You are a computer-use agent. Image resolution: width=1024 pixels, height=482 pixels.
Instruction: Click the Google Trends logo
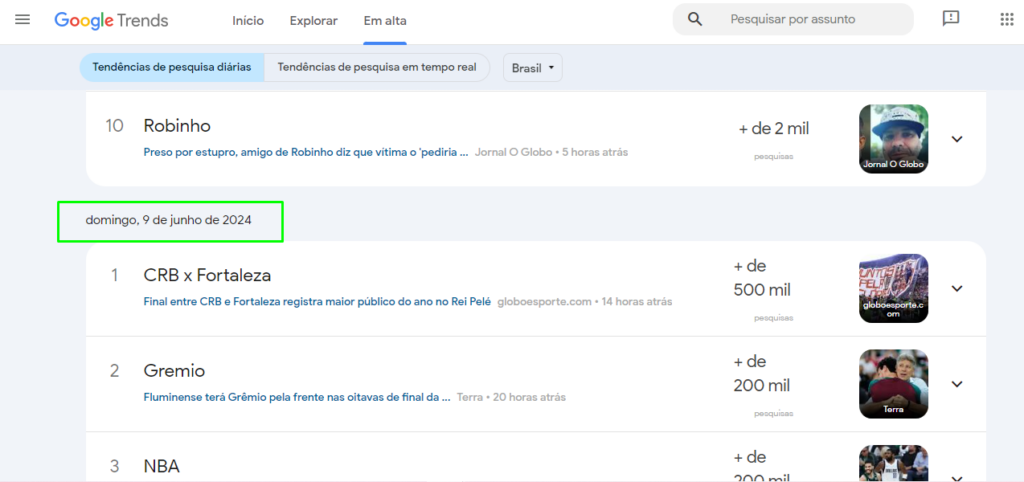111,20
